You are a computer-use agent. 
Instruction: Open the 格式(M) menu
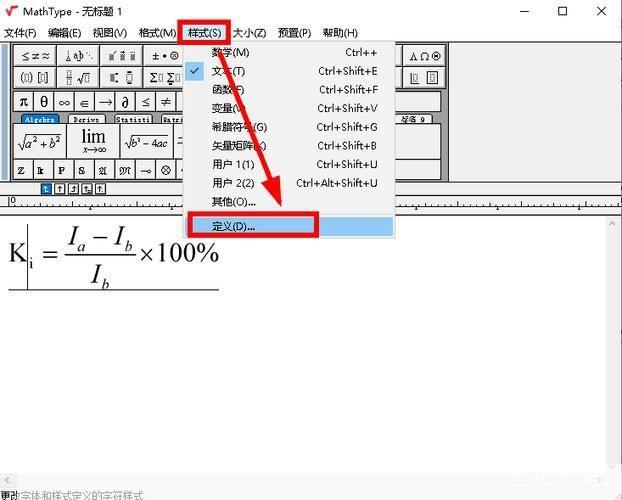(x=157, y=33)
